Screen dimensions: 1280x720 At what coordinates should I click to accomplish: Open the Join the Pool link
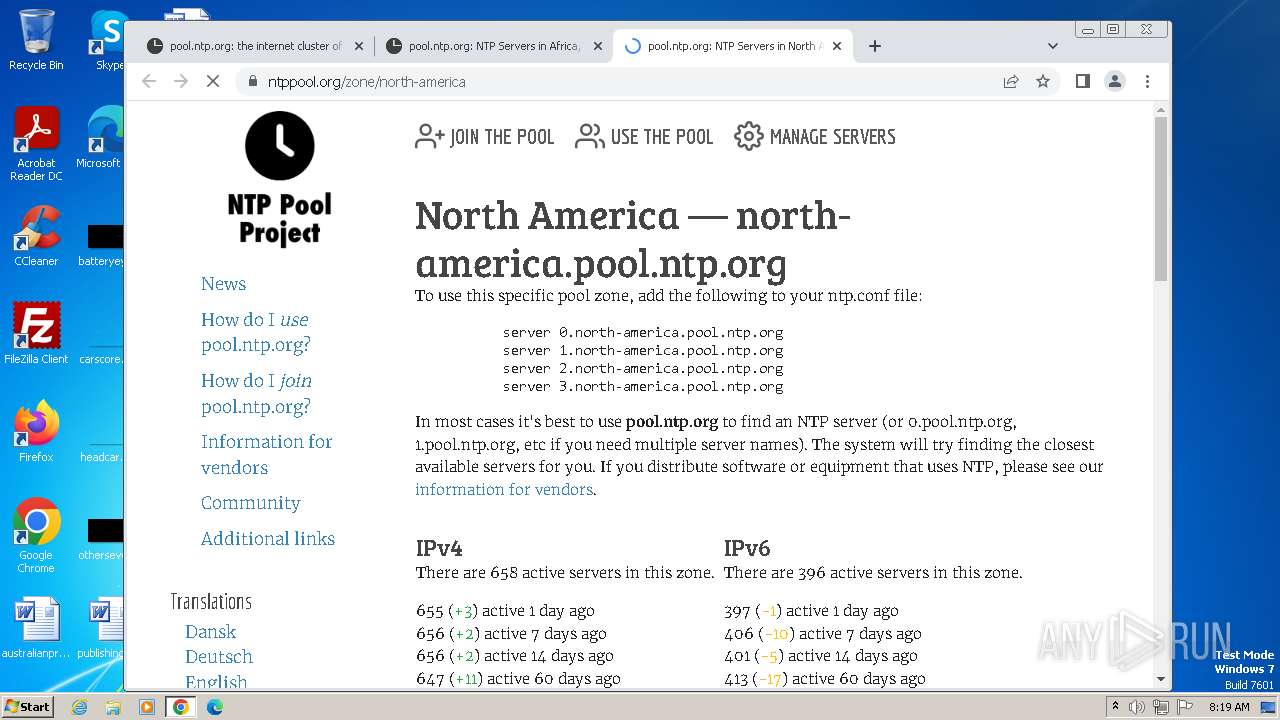tap(485, 137)
